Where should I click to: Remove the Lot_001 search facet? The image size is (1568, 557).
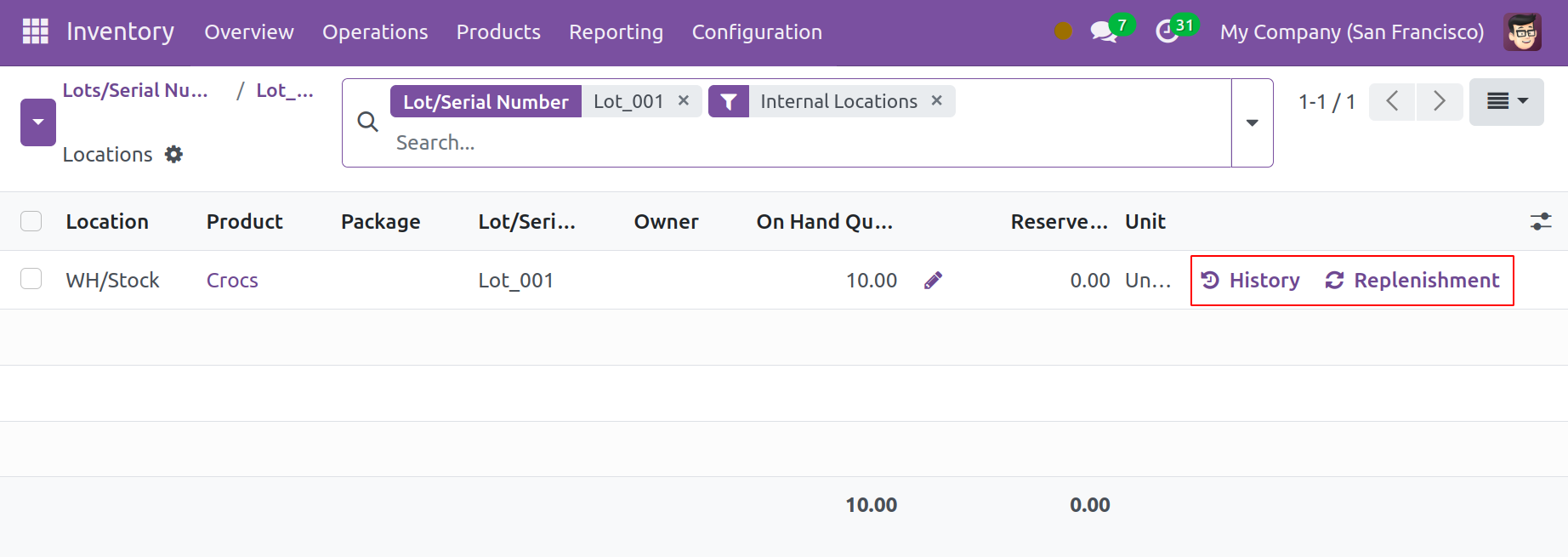pos(683,100)
